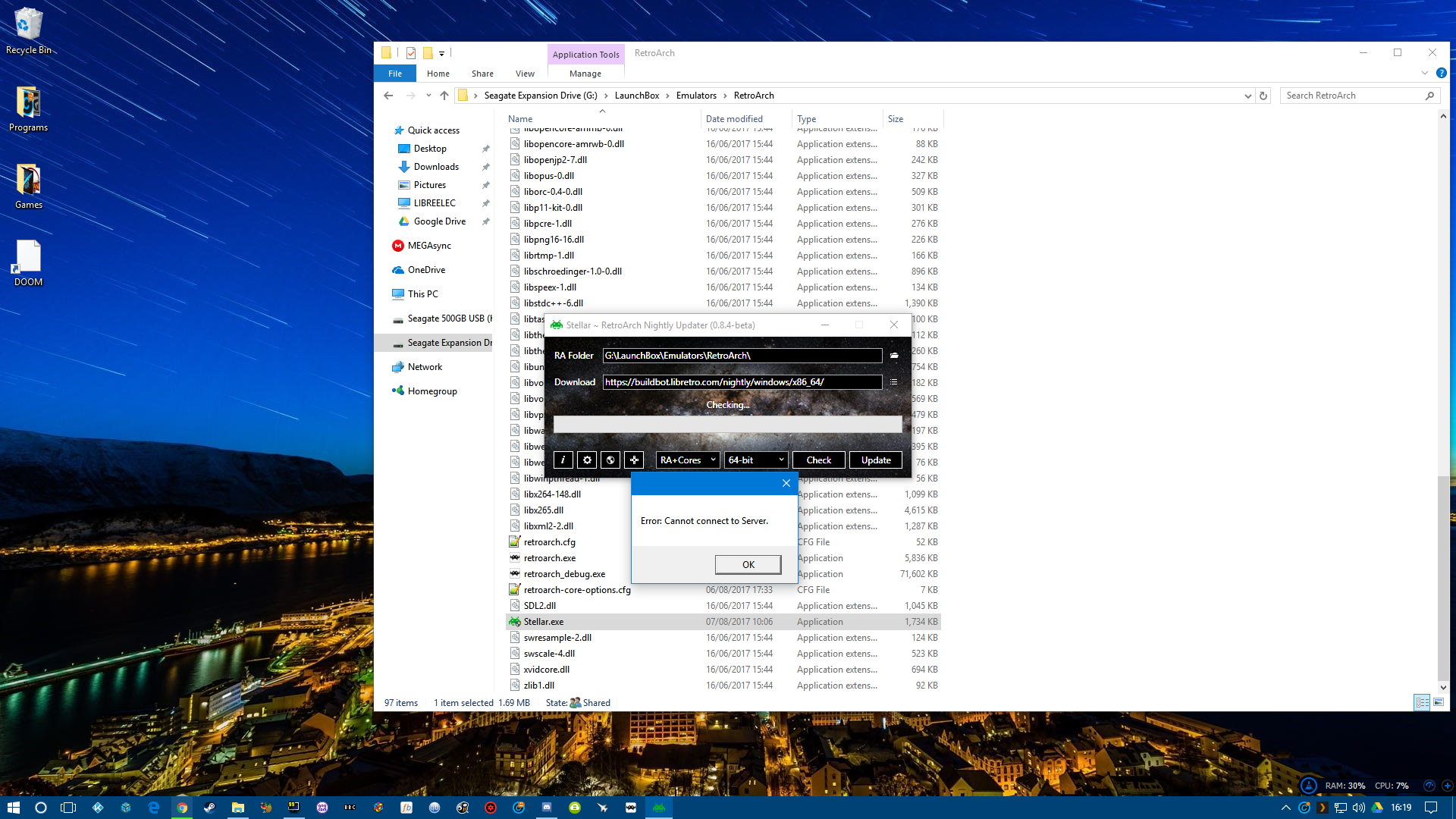Select the zlib1.dll file
This screenshot has height=819, width=1456.
coord(539,686)
